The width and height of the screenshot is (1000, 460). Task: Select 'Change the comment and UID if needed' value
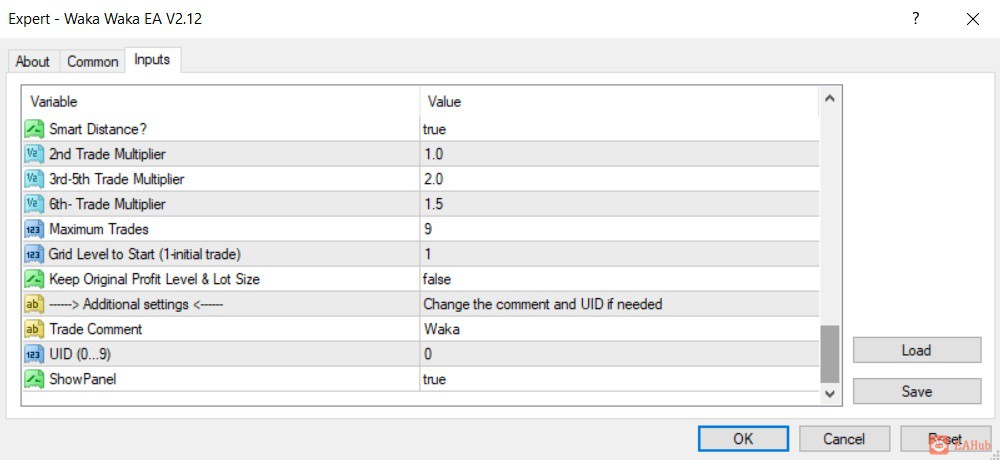coord(542,304)
